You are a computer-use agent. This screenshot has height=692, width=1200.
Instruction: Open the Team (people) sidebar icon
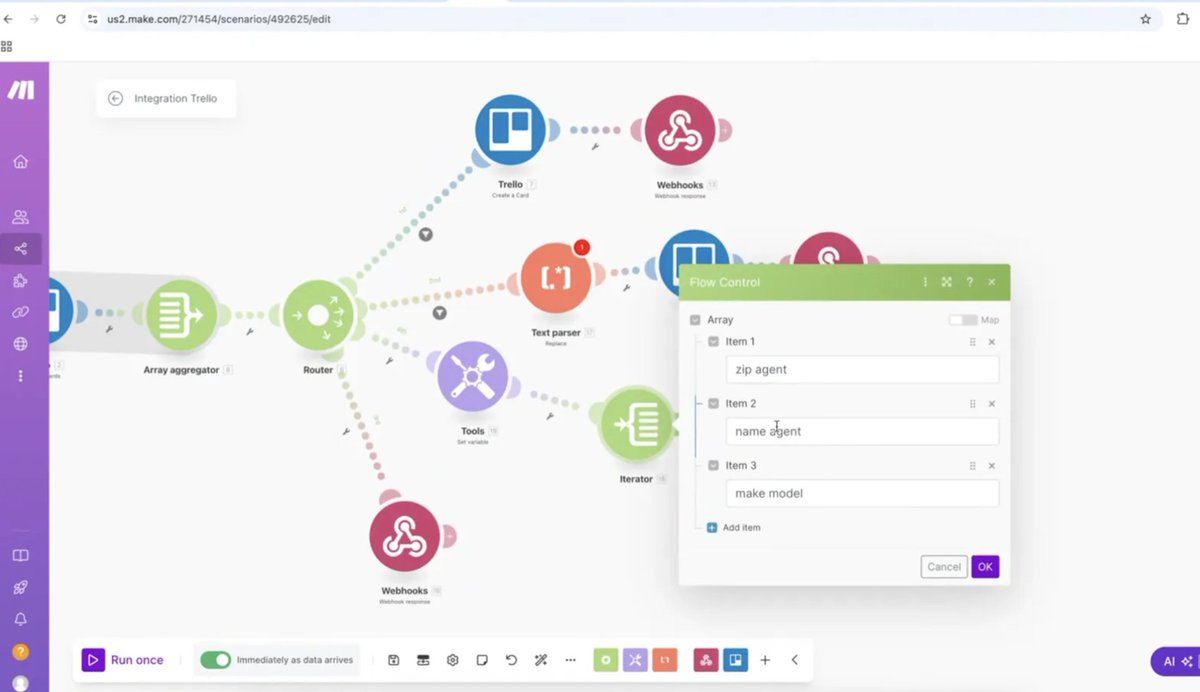click(x=21, y=217)
